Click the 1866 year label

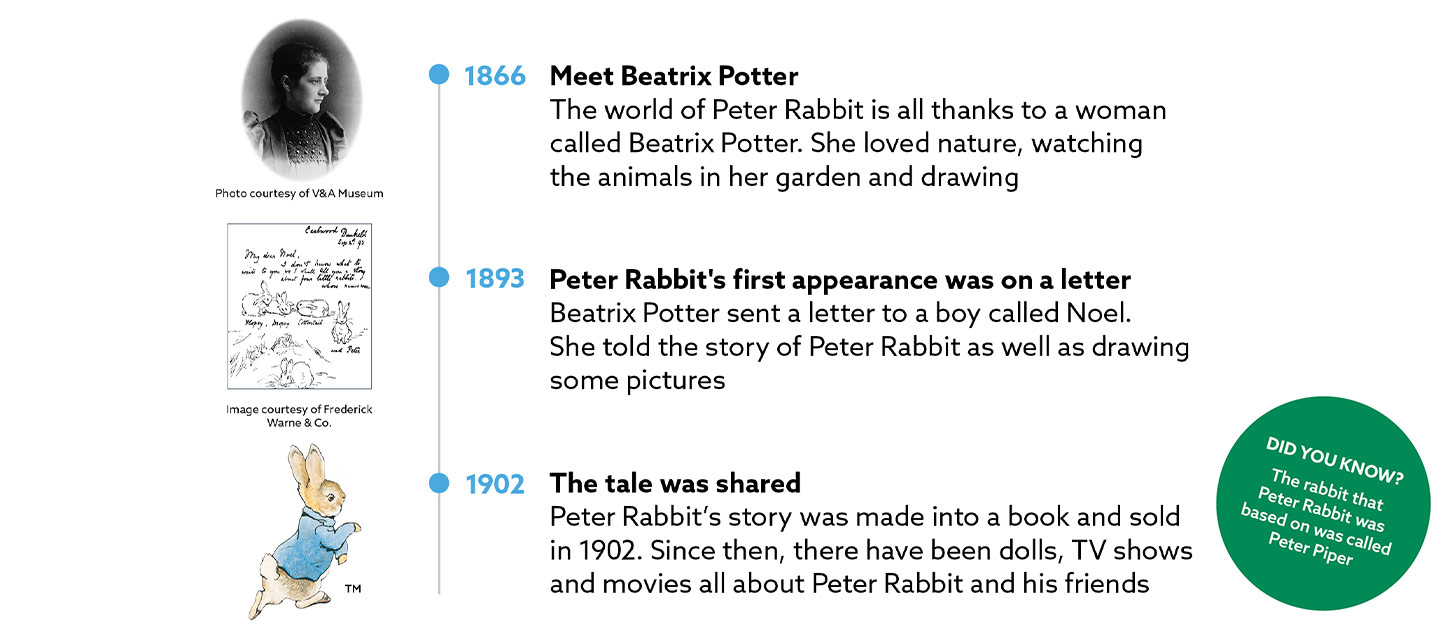point(495,76)
